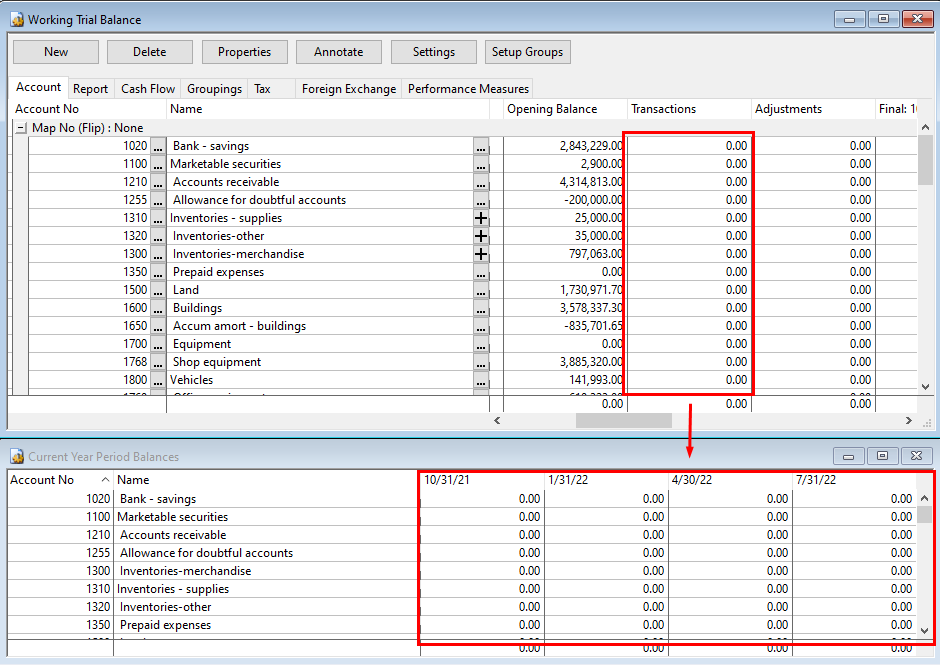Open account lookup beside account 1350
This screenshot has height=665, width=940.
(158, 272)
